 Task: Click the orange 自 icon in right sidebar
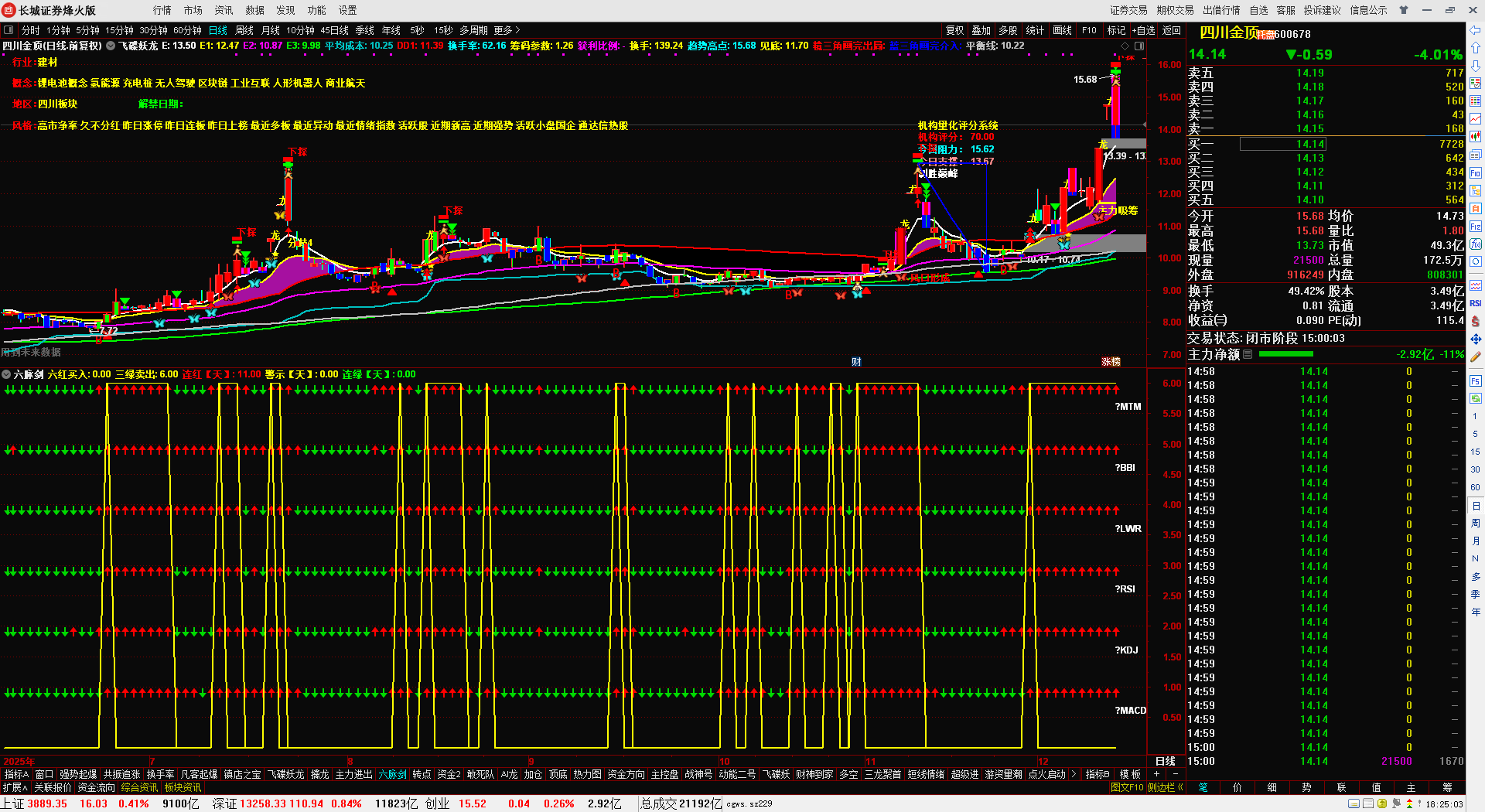click(x=1476, y=209)
